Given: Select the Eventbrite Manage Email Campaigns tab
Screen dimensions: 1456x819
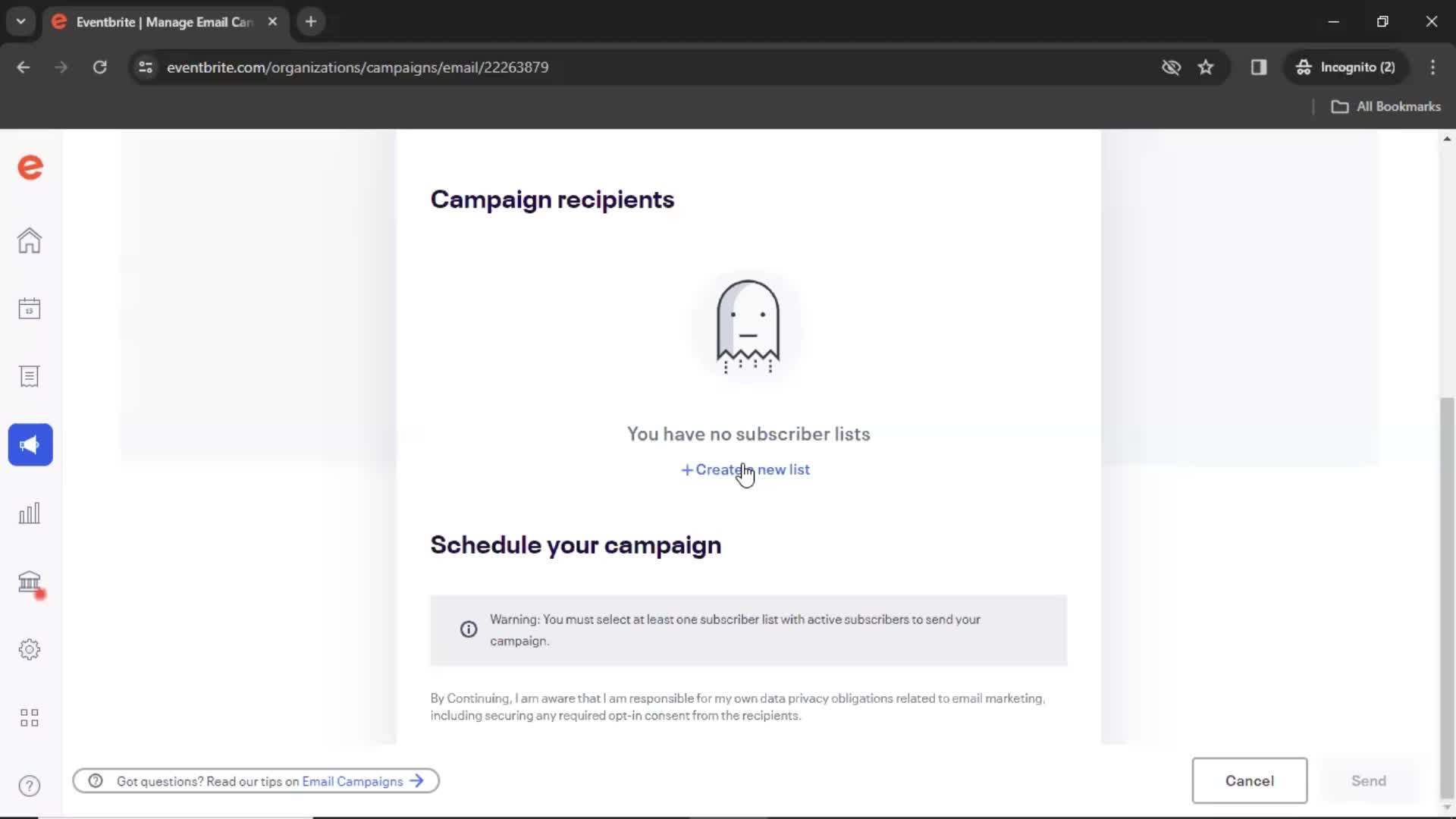Looking at the screenshot, I should click(x=163, y=22).
